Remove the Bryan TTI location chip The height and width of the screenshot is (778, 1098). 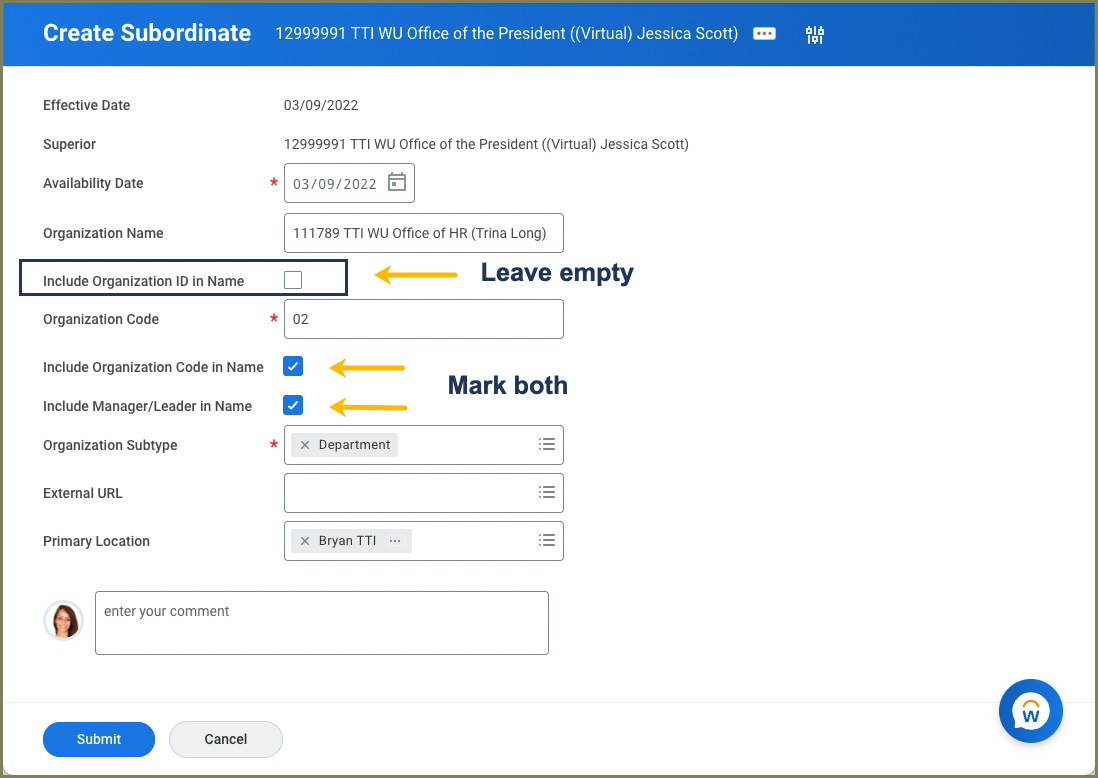(x=305, y=541)
